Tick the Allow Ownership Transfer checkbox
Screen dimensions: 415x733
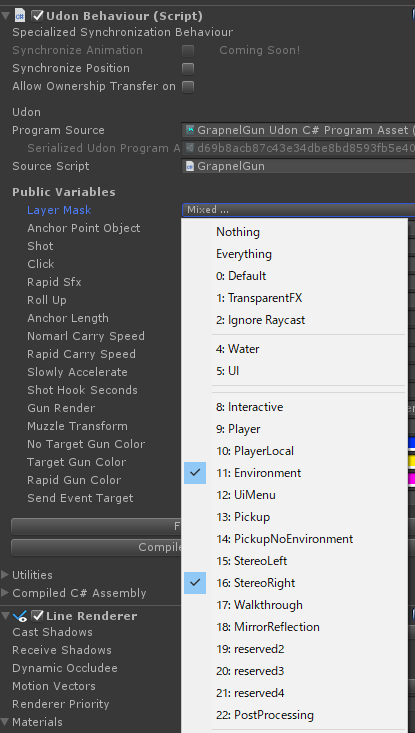pyautogui.click(x=188, y=86)
